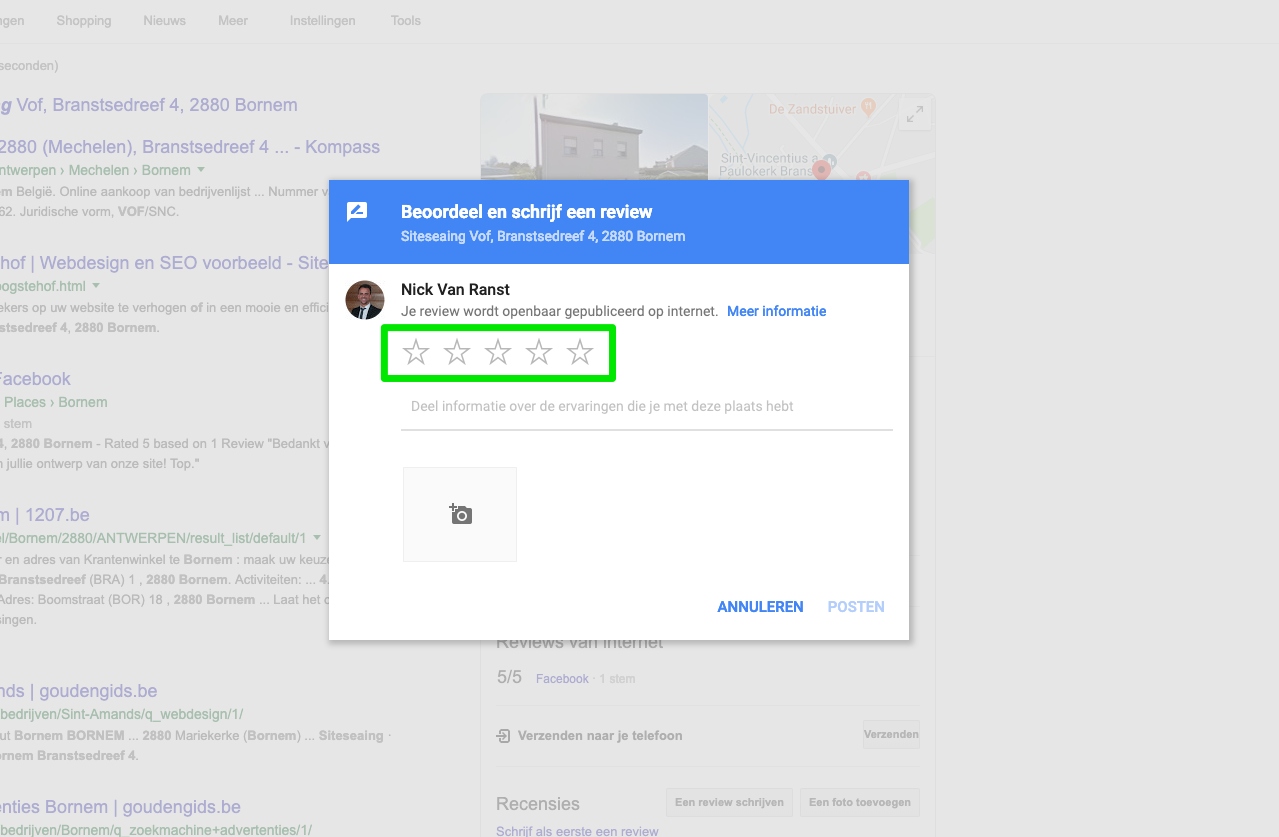Viewport: 1279px width, 837px height.
Task: Open Meer informatie link
Action: (776, 311)
